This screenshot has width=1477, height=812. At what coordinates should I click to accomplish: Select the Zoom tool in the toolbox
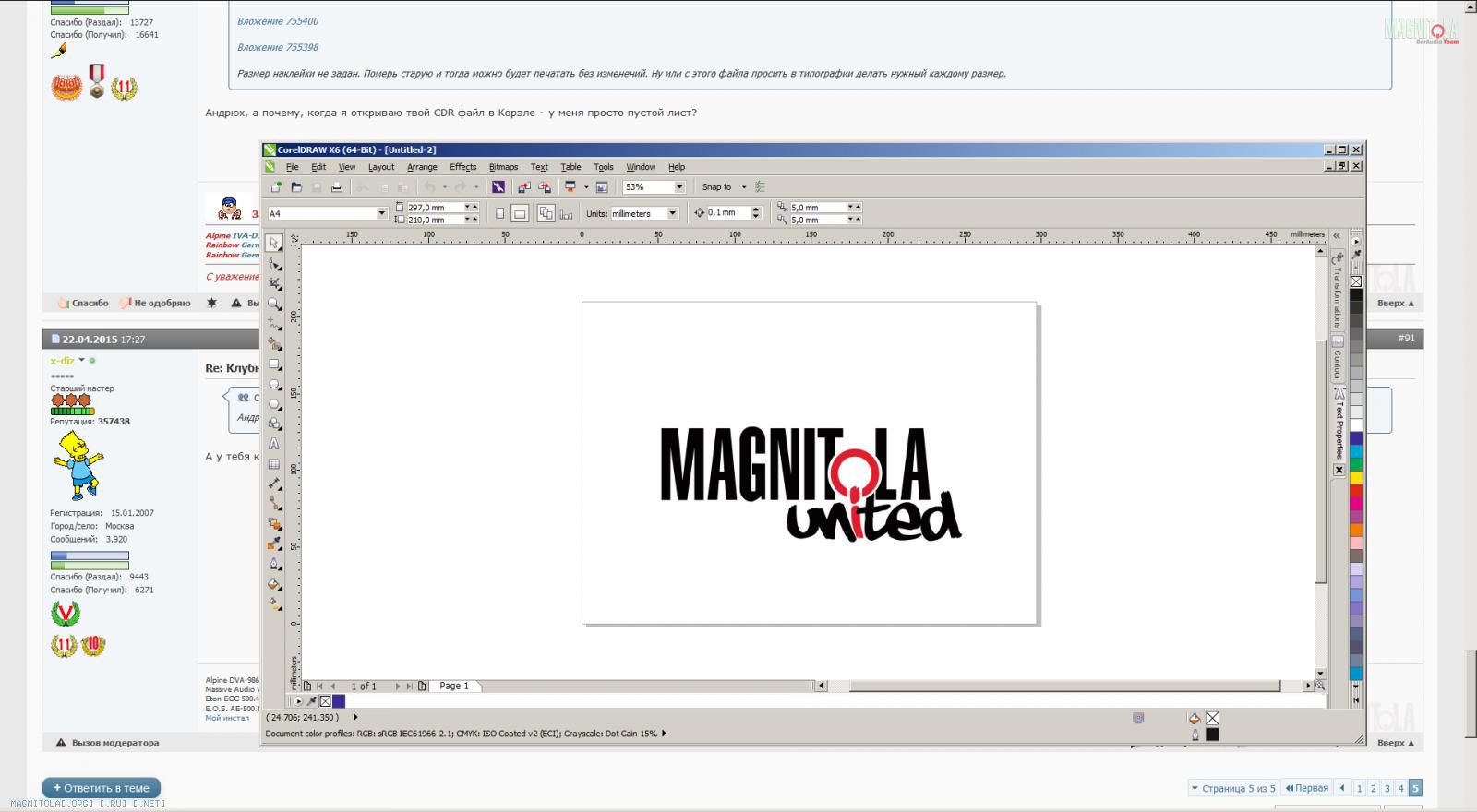click(274, 304)
